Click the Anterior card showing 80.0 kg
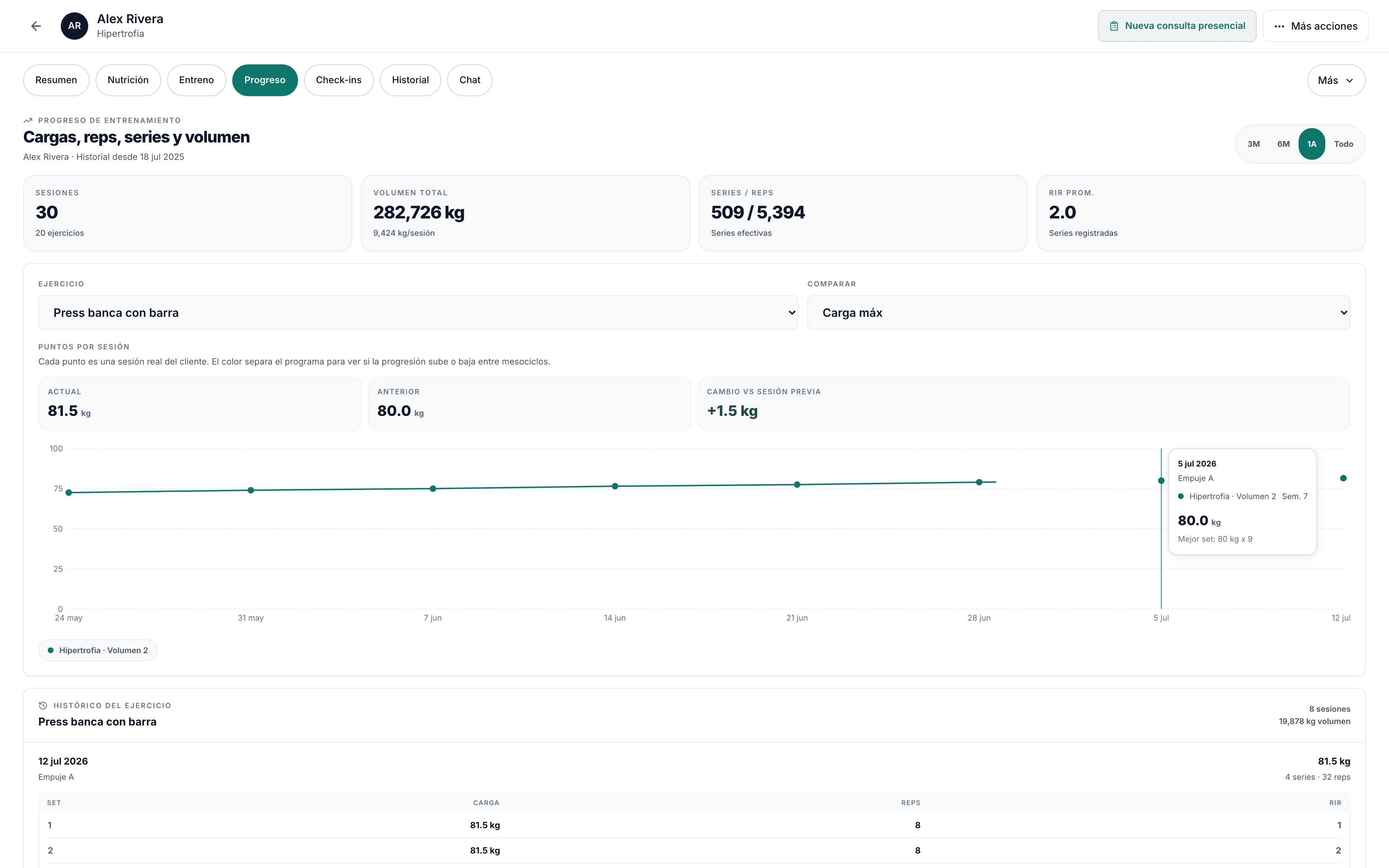Screen dimensions: 1389x868 (529, 404)
